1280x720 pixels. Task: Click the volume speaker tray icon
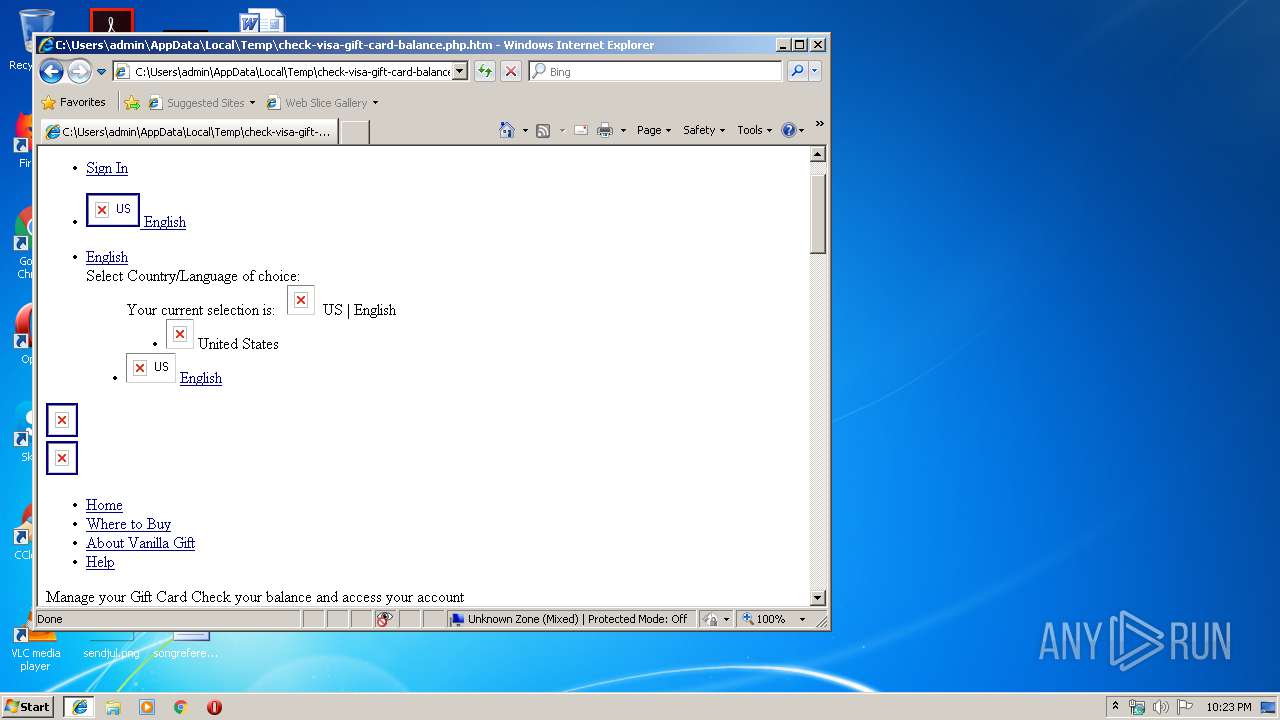[x=1161, y=707]
